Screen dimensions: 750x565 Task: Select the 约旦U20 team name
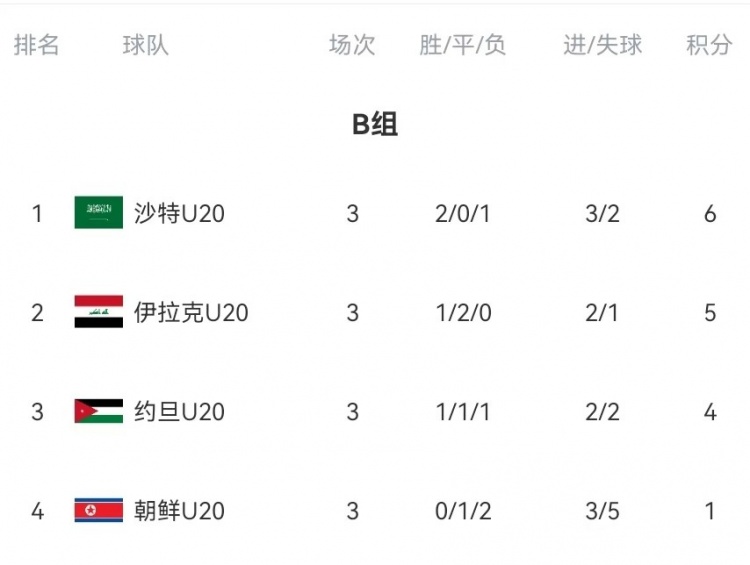(x=179, y=411)
